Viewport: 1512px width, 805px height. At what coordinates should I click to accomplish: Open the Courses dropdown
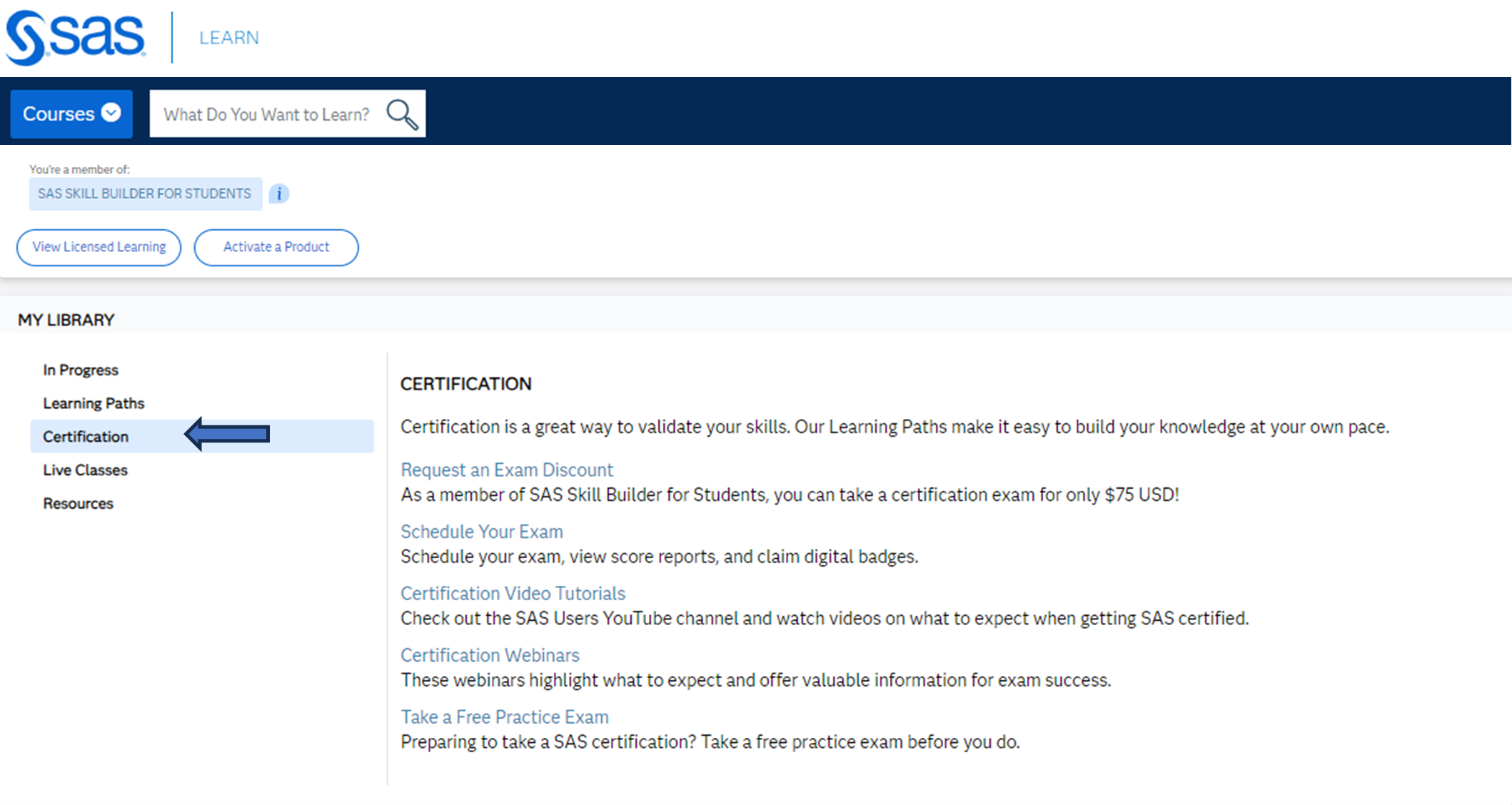pos(59,113)
